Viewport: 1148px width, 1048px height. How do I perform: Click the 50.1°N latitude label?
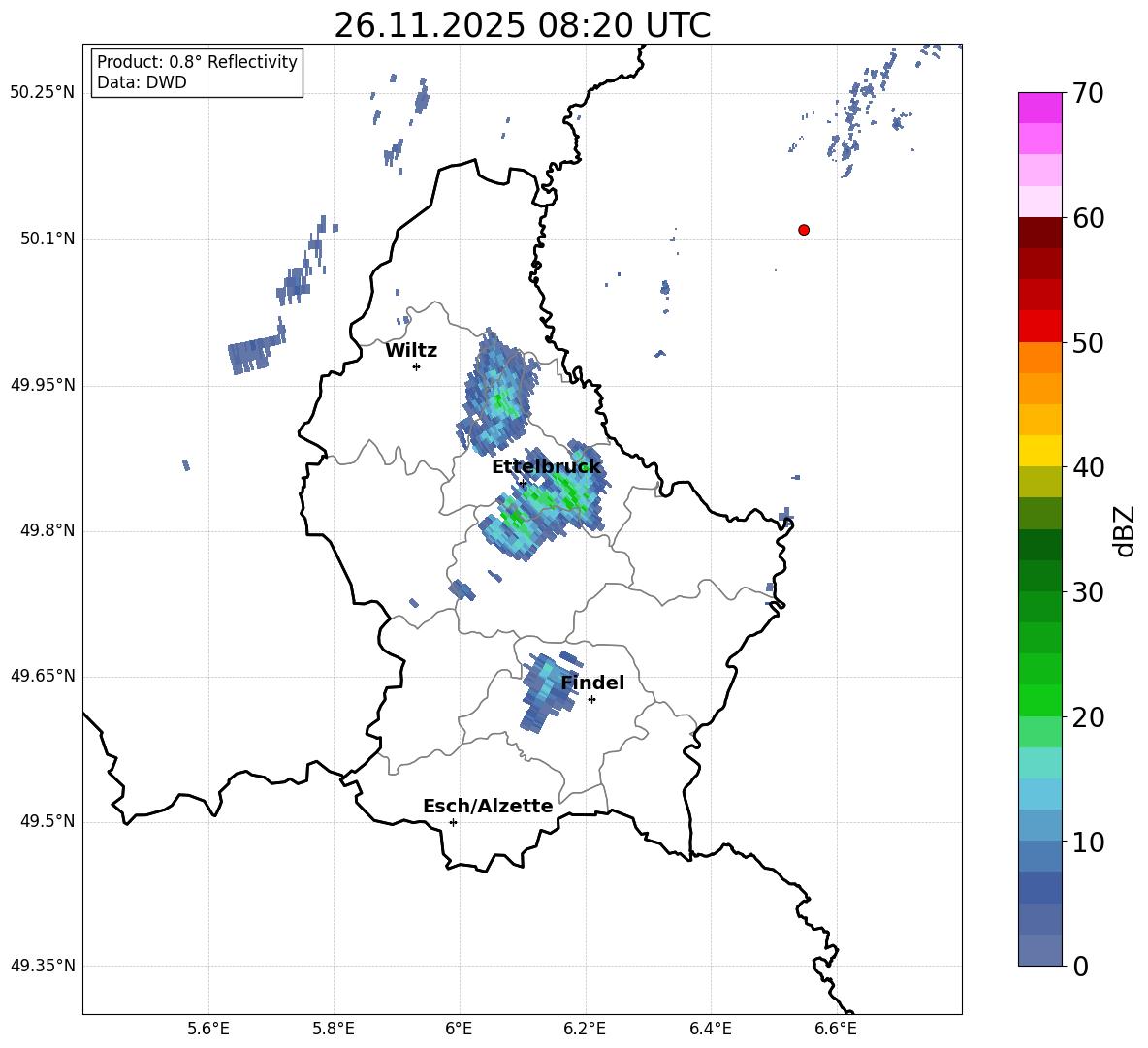tap(48, 238)
